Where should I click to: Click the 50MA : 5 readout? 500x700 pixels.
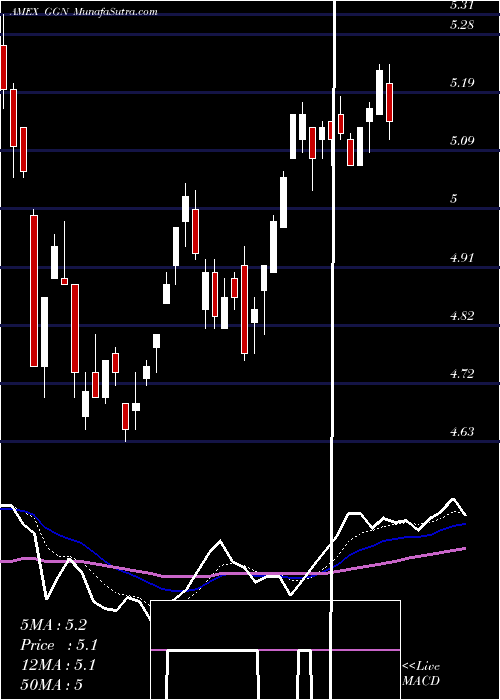tap(52, 685)
